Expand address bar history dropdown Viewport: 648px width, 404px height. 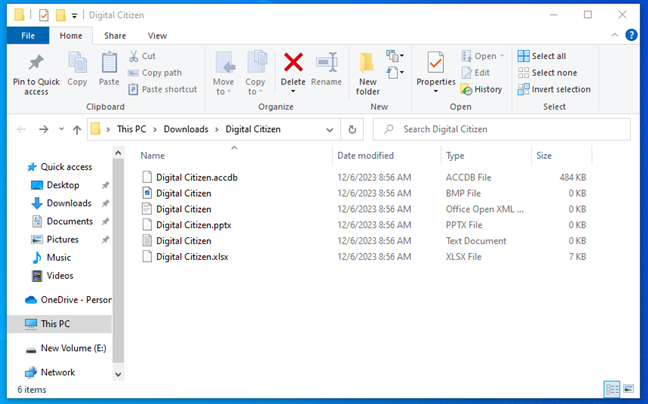click(x=329, y=130)
